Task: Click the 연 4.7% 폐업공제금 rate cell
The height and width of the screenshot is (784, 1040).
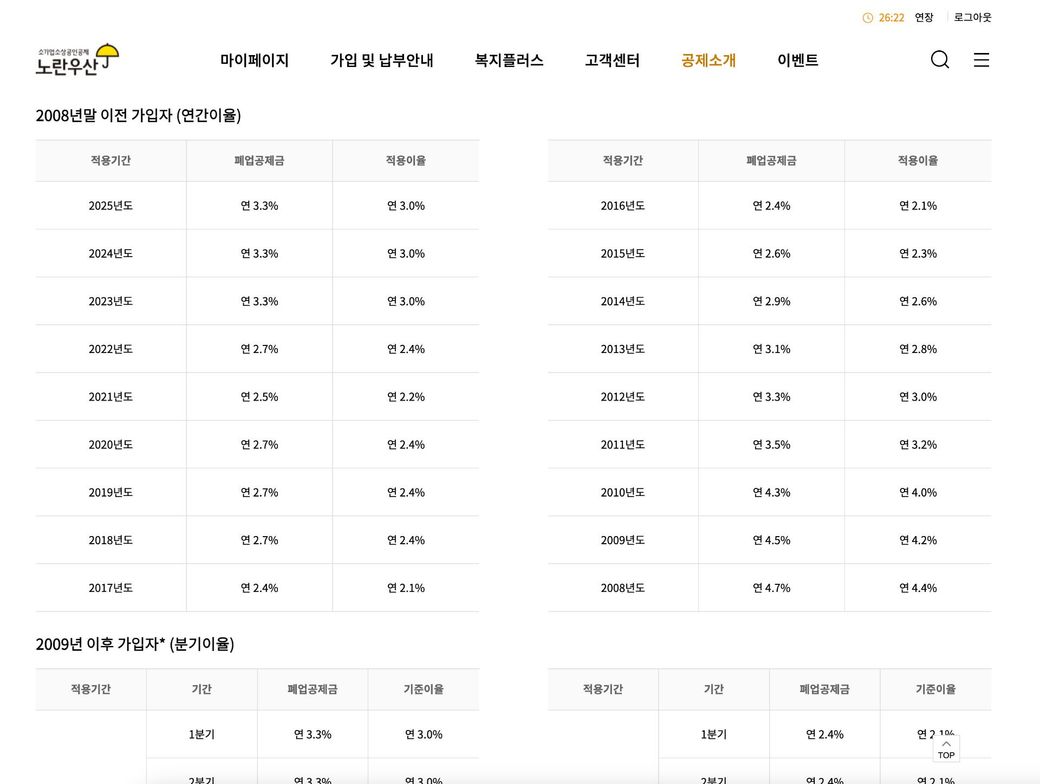Action: point(771,588)
